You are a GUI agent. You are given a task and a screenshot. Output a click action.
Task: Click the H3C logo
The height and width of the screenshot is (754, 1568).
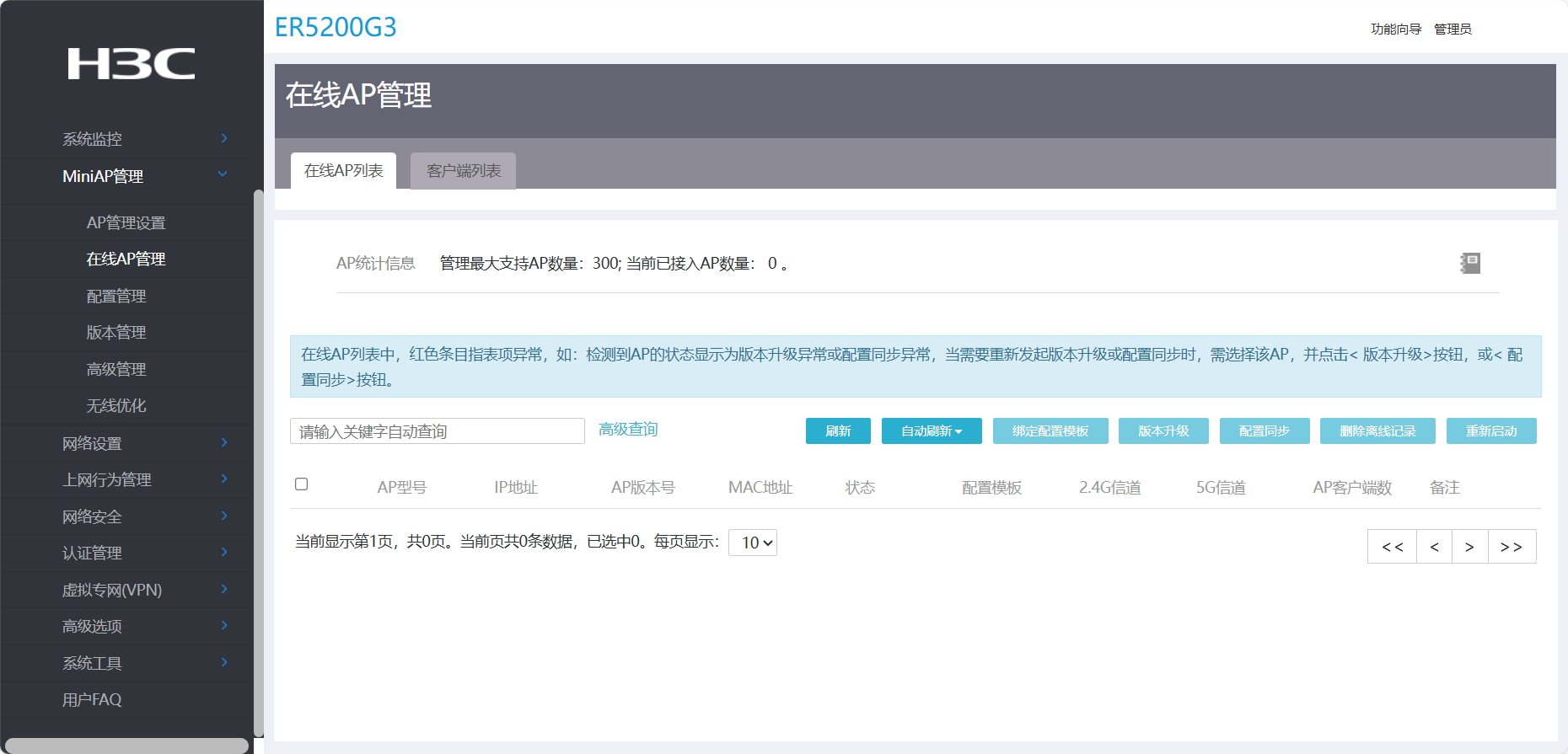coord(131,64)
